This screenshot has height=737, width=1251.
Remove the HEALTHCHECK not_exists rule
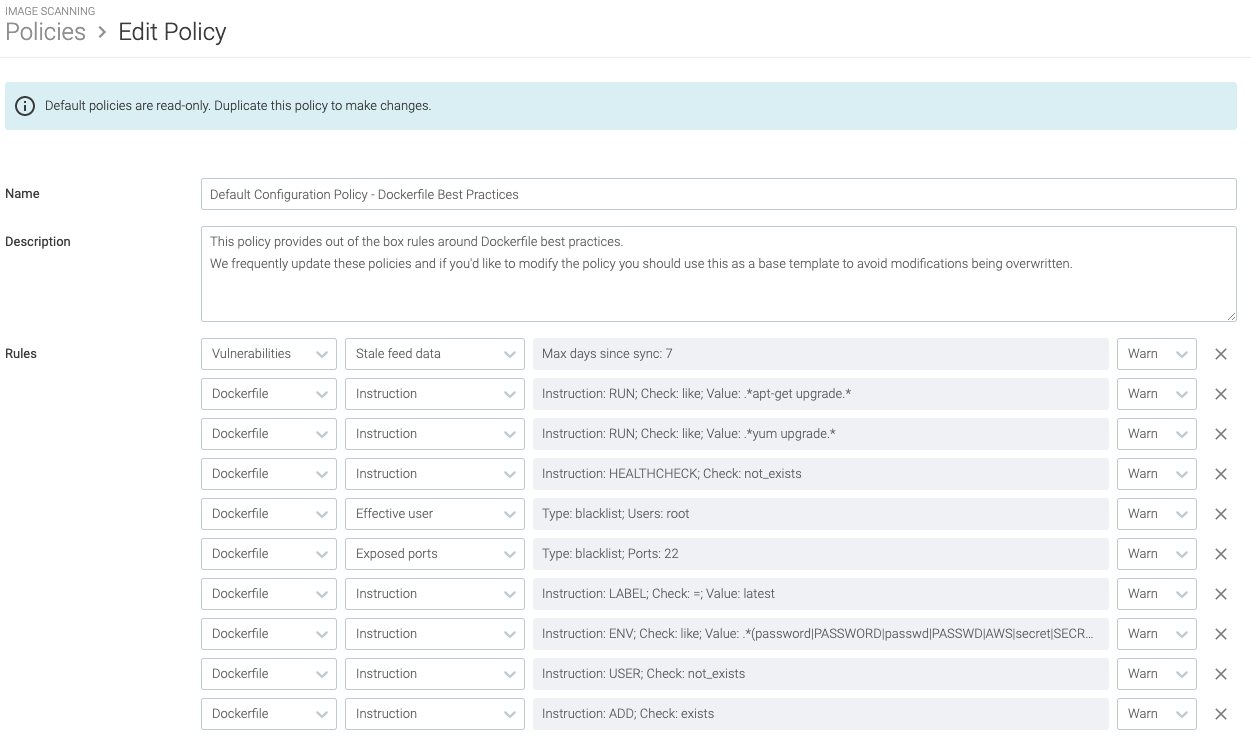[x=1221, y=473]
